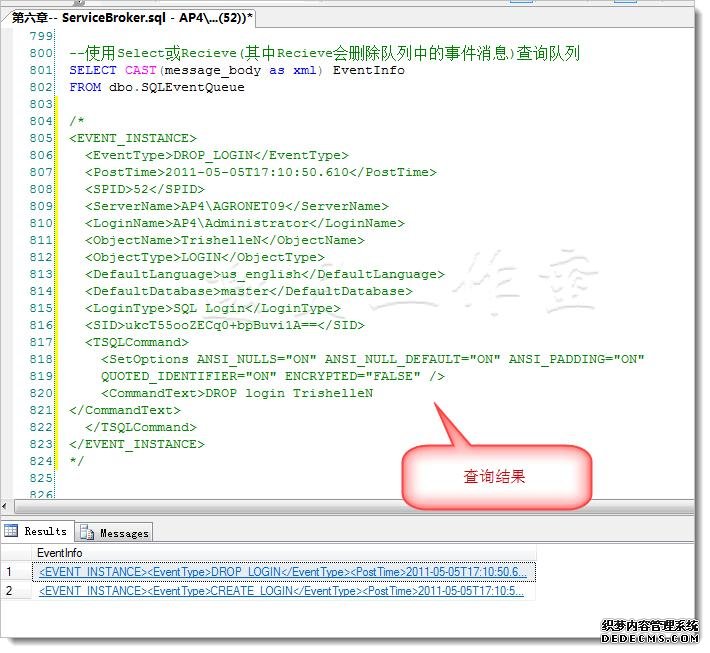Select result row 1 by its row header
The height and width of the screenshot is (653, 710).
coord(14,571)
